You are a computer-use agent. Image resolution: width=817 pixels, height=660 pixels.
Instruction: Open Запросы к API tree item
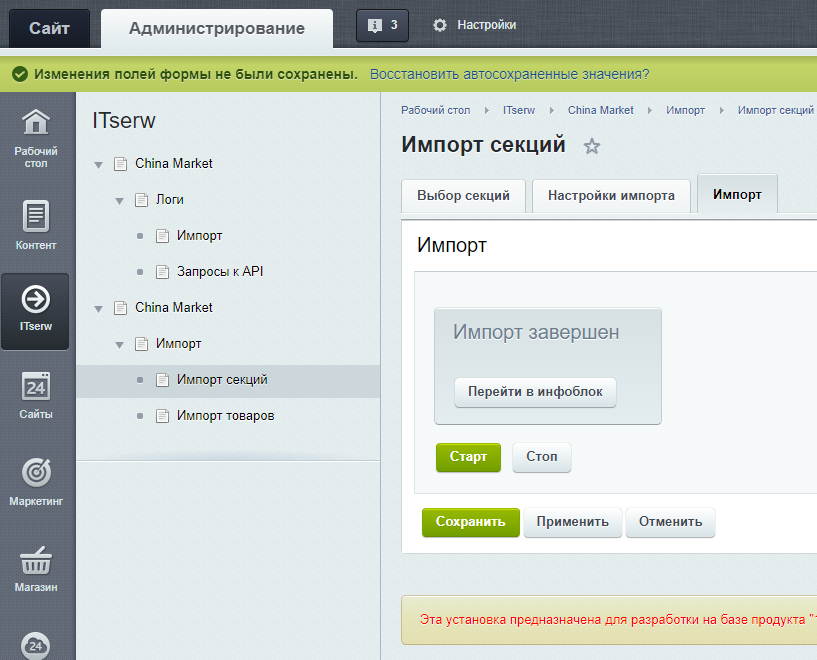pyautogui.click(x=219, y=272)
